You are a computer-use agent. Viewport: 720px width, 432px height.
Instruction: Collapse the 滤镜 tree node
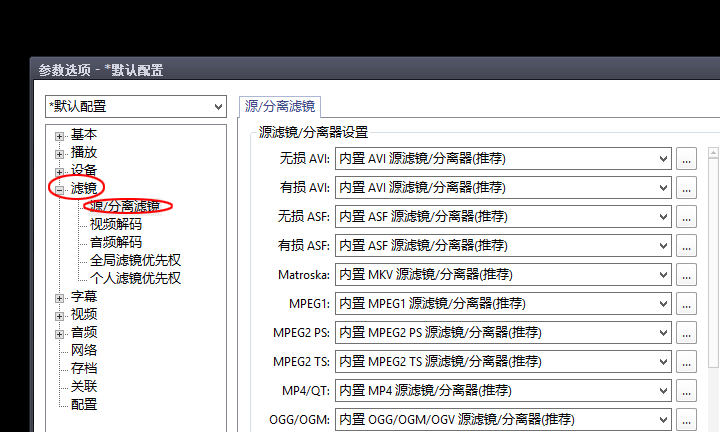pos(60,189)
